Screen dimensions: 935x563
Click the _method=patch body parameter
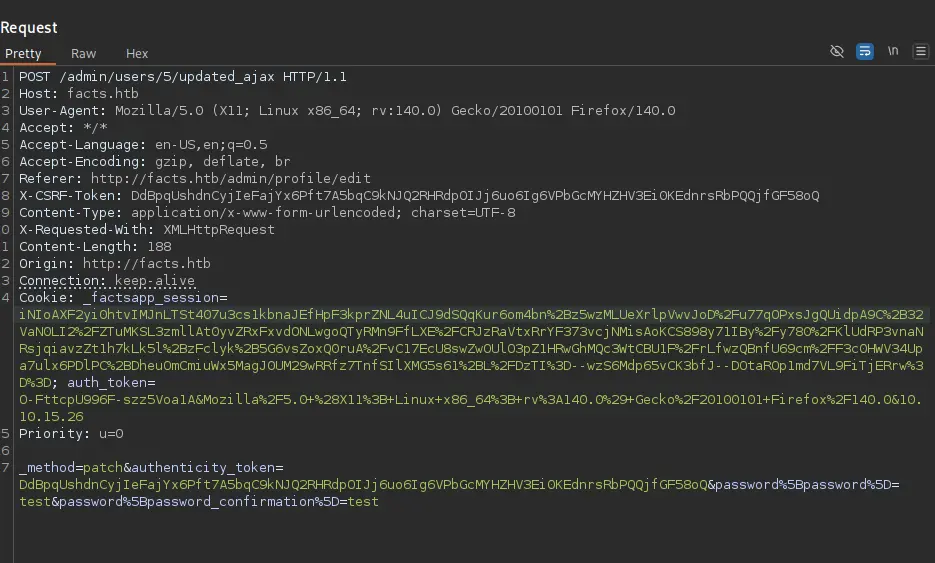71,468
